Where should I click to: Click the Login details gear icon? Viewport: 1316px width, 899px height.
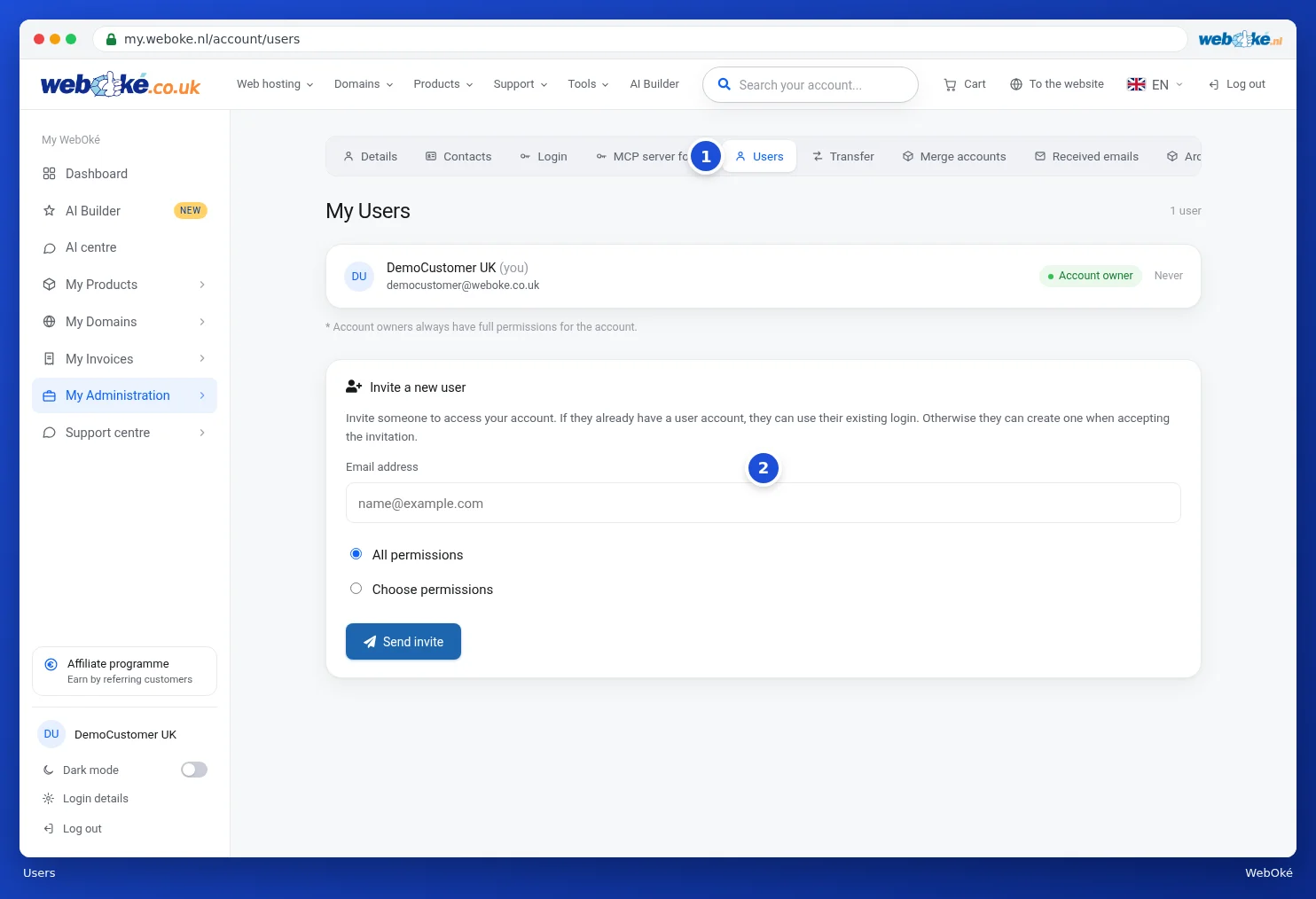point(49,799)
